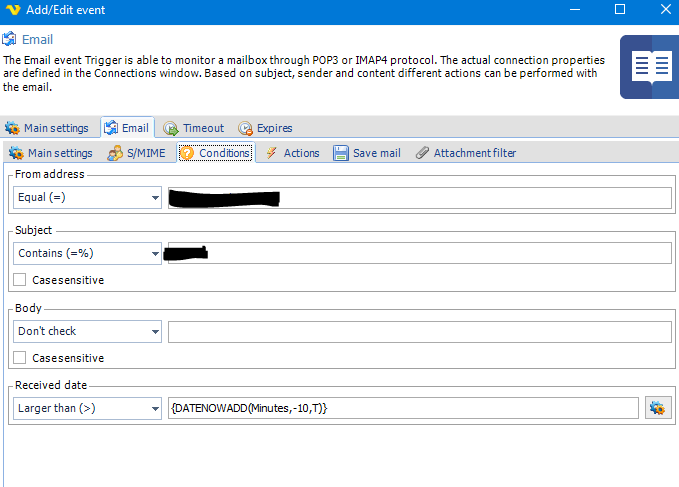Expand the Subject Contains (=%) dropdown
The width and height of the screenshot is (679, 487).
coord(88,254)
